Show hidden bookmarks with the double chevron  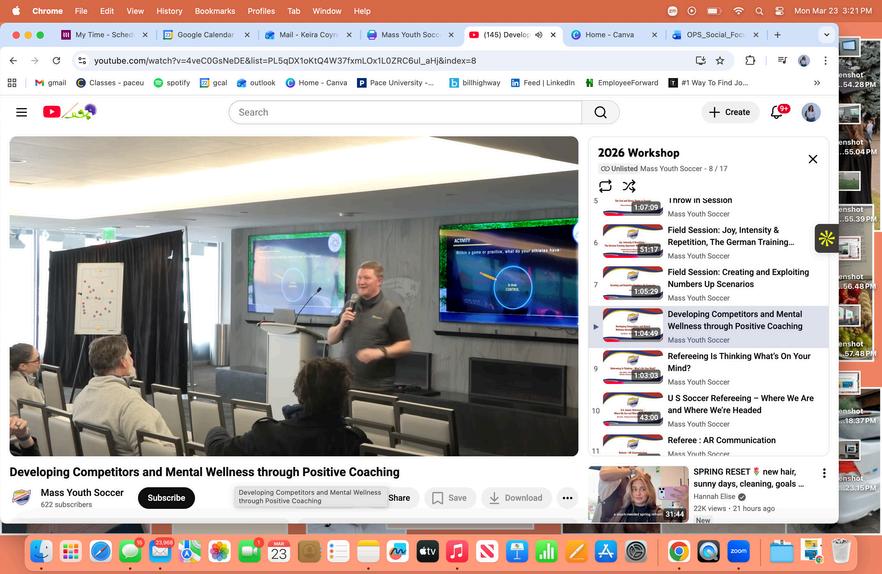(817, 83)
